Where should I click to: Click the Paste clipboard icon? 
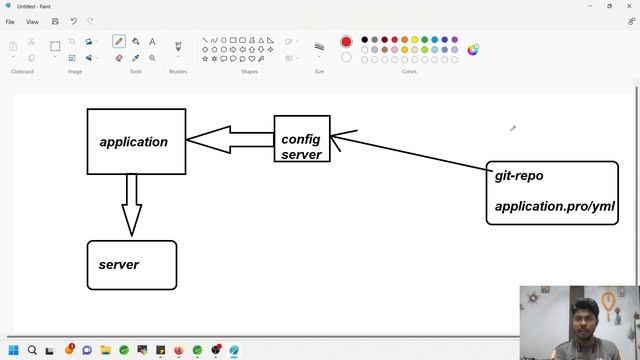13,46
